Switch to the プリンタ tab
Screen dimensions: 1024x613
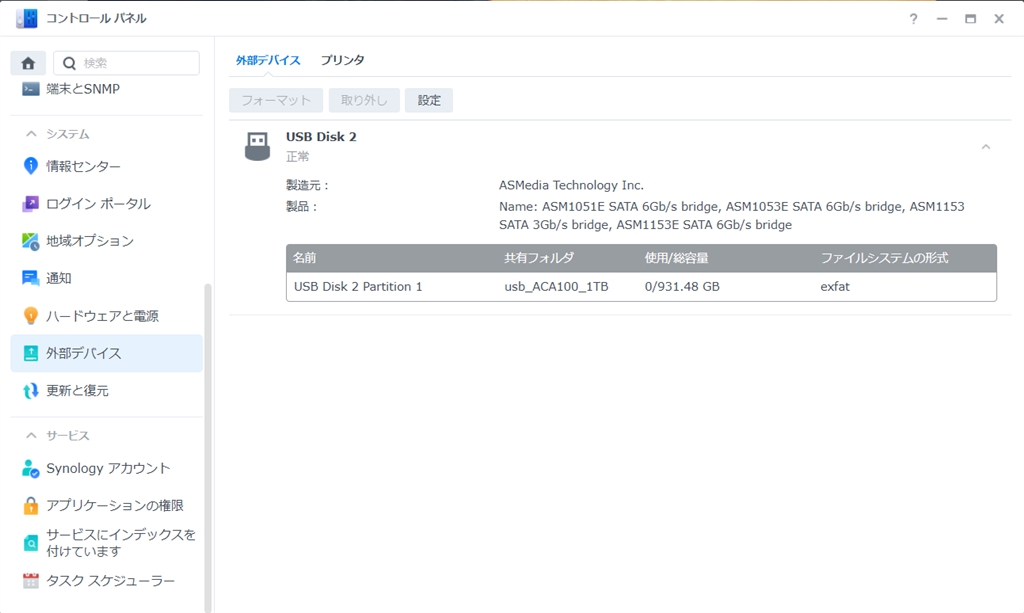343,59
